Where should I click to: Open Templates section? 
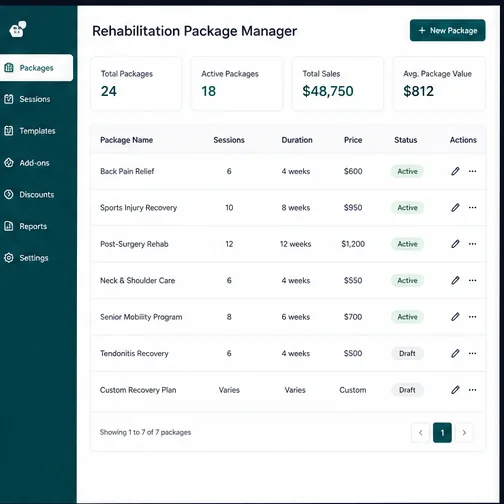click(x=37, y=131)
